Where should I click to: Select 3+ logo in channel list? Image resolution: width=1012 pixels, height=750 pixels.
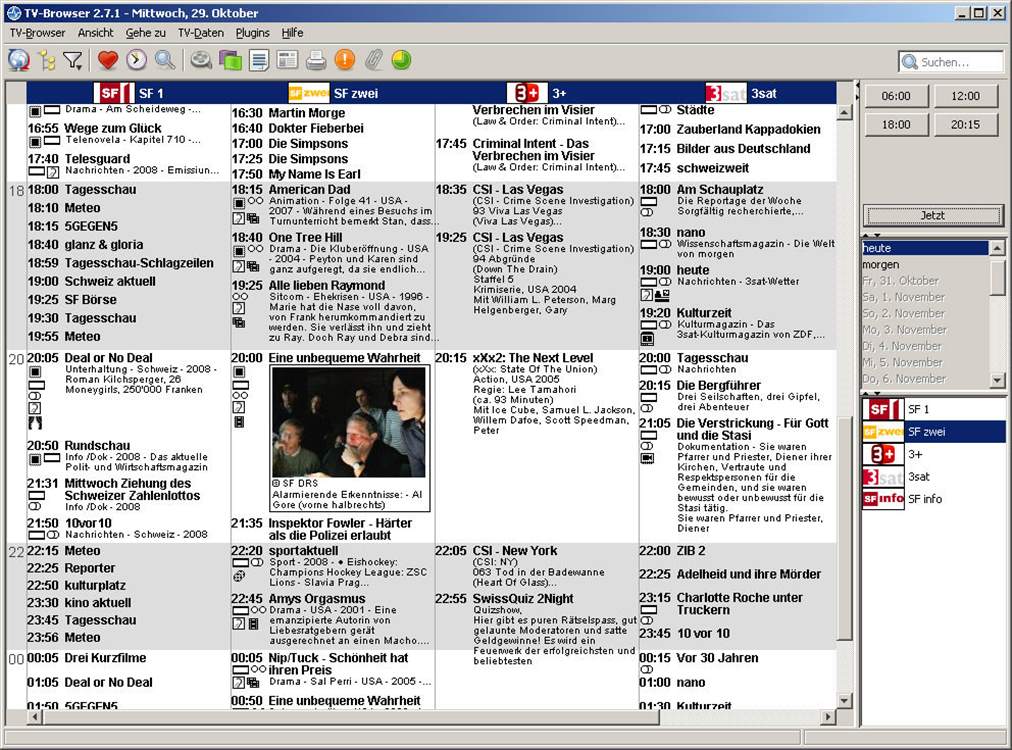point(884,454)
